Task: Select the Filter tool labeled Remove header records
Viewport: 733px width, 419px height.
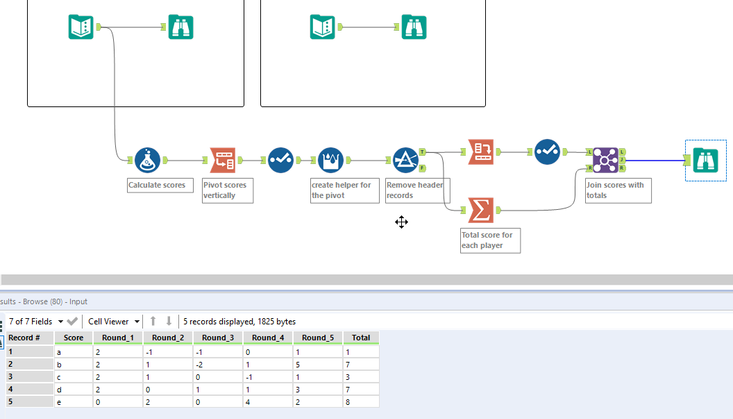Action: coord(405,160)
